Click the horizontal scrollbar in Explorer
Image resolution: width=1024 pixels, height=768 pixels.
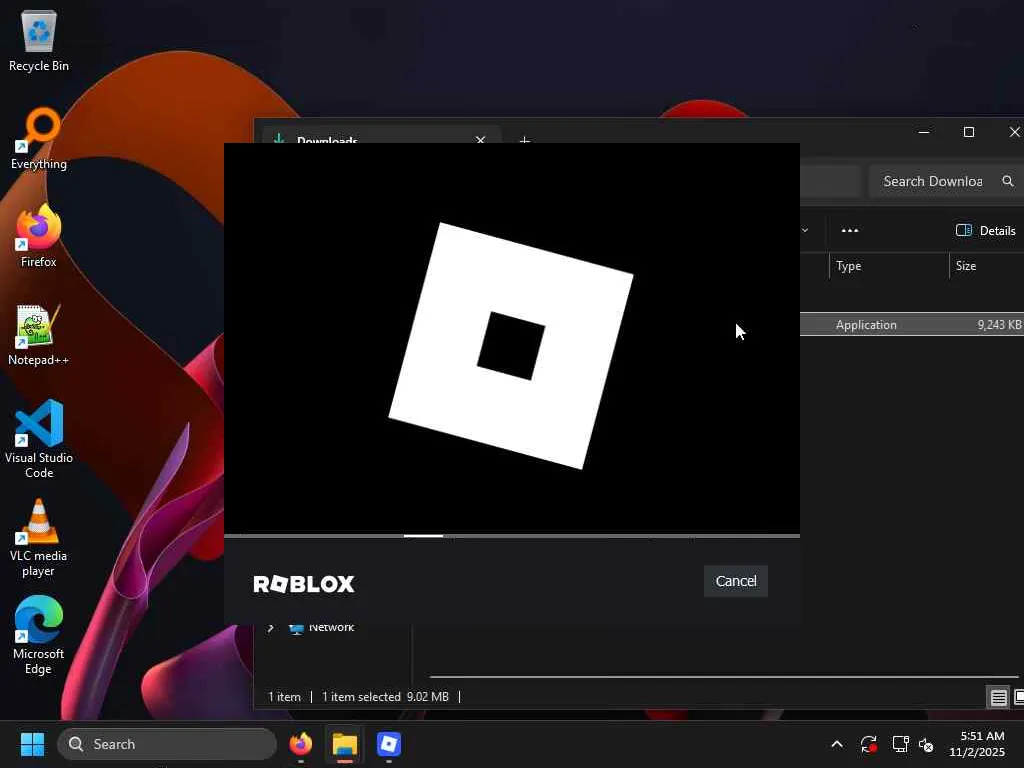(x=724, y=677)
